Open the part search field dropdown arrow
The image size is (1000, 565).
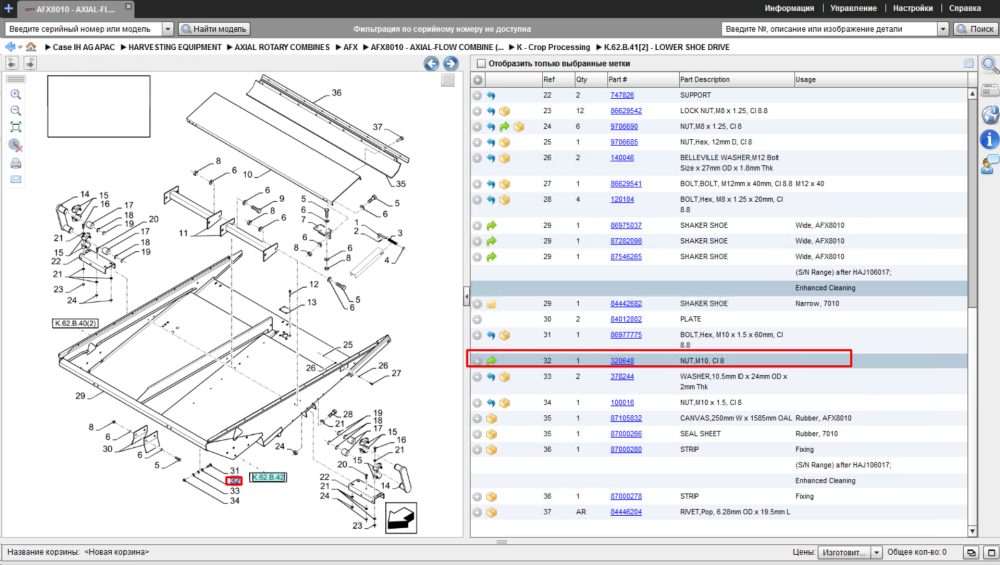(943, 29)
